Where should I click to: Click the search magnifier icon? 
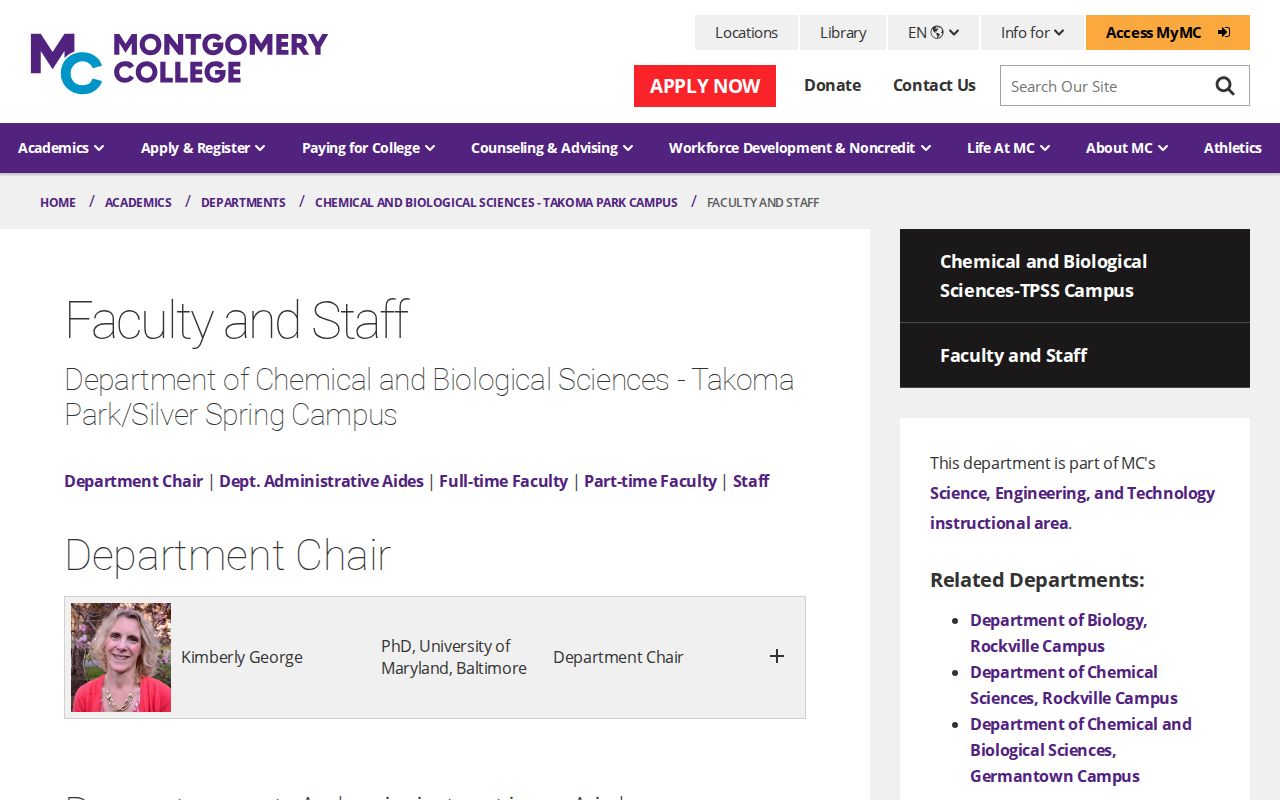coord(1225,86)
